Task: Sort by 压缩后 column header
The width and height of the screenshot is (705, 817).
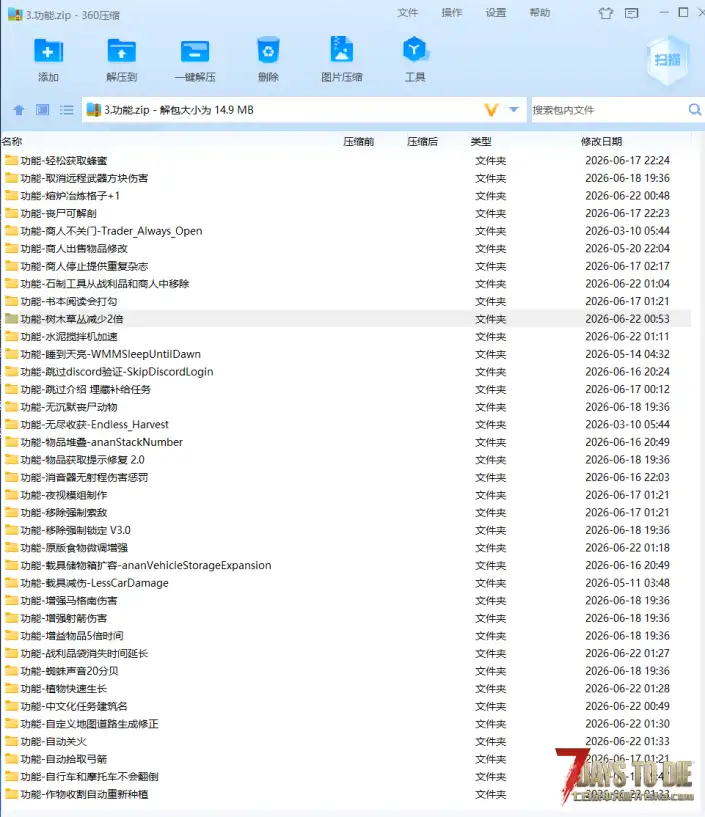Action: (x=423, y=141)
